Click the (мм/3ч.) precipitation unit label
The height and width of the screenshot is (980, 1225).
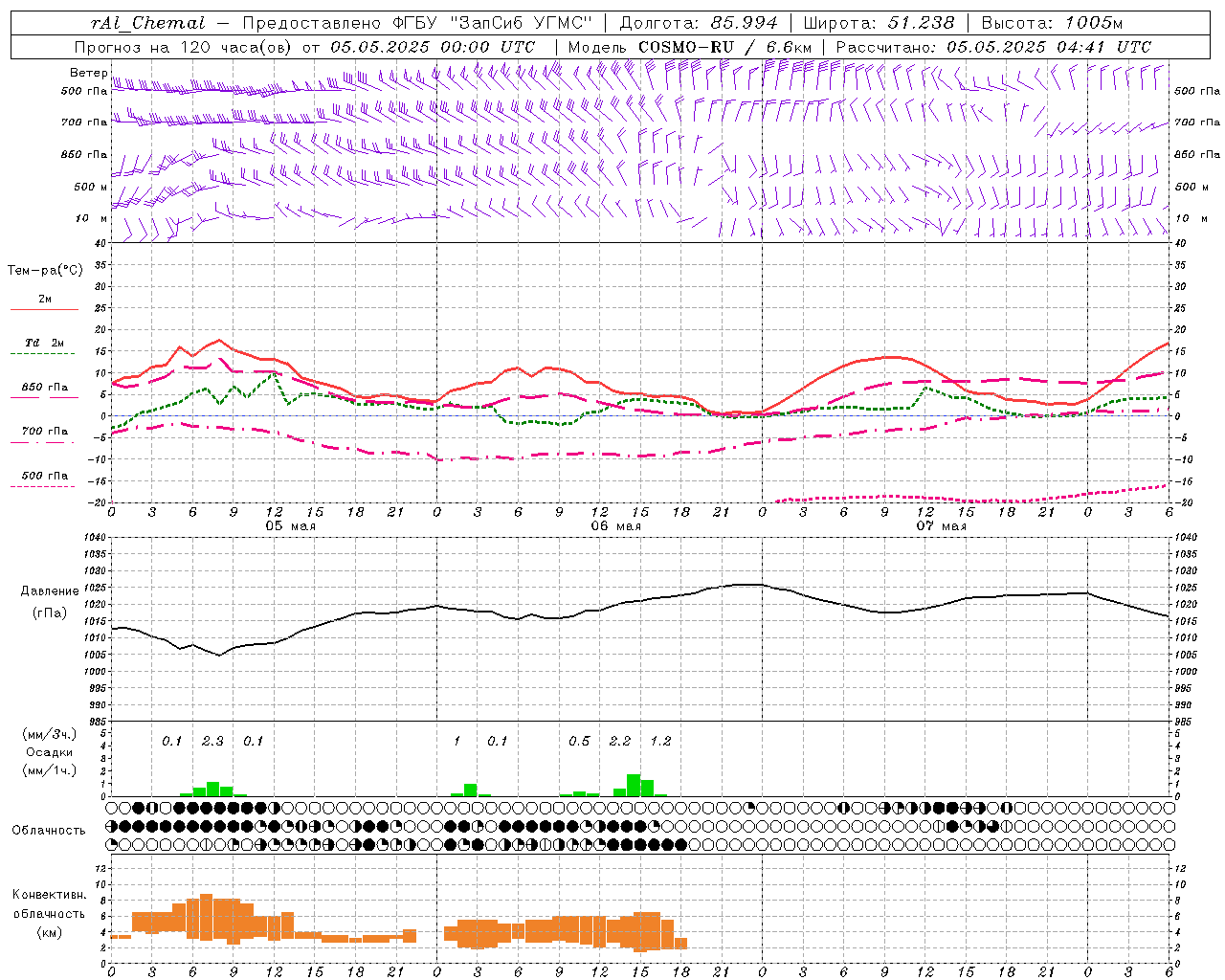pyautogui.click(x=50, y=734)
